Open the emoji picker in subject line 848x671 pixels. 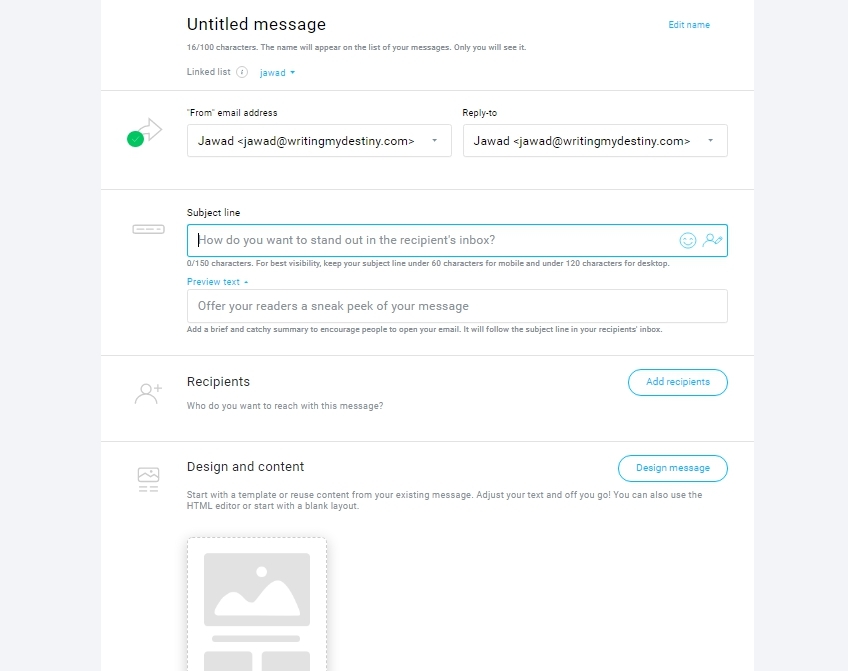pos(687,241)
